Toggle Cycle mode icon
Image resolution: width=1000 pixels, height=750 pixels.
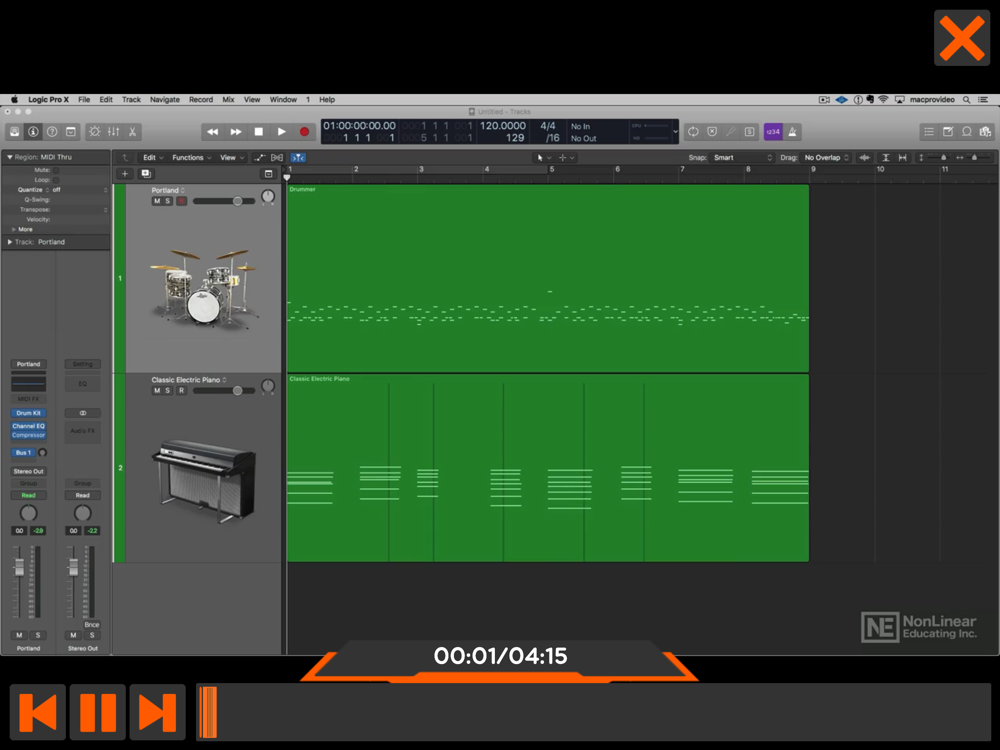693,132
